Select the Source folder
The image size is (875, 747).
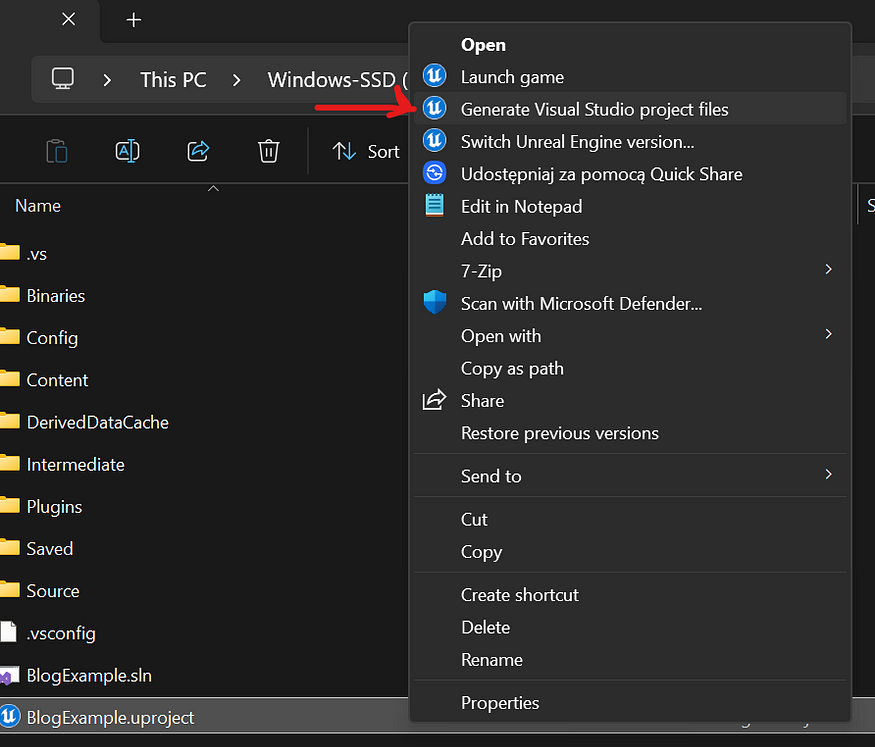pos(53,591)
